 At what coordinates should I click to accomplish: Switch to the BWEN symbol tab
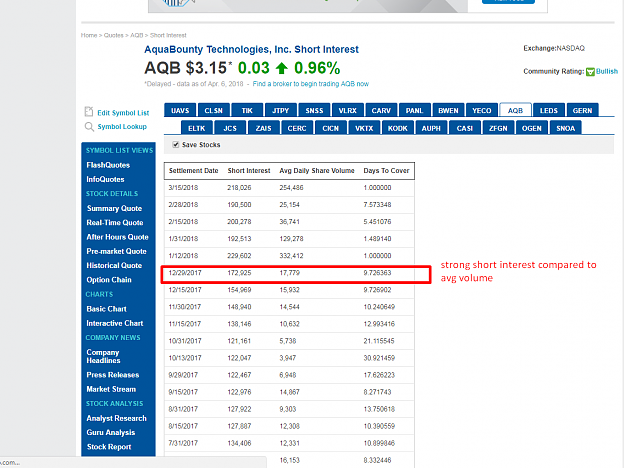tap(448, 110)
